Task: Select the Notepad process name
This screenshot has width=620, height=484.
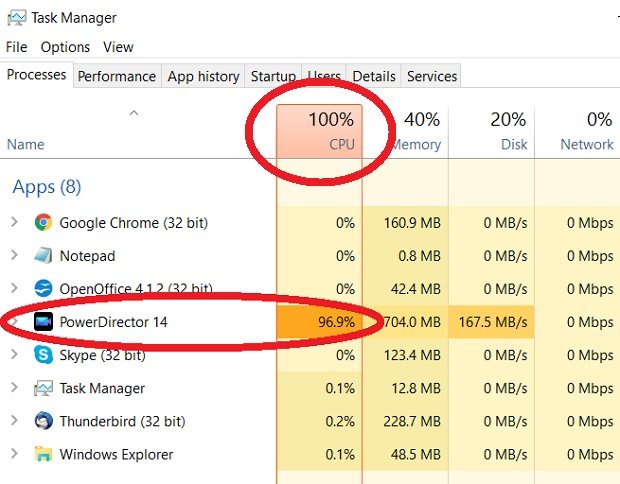Action: point(87,256)
